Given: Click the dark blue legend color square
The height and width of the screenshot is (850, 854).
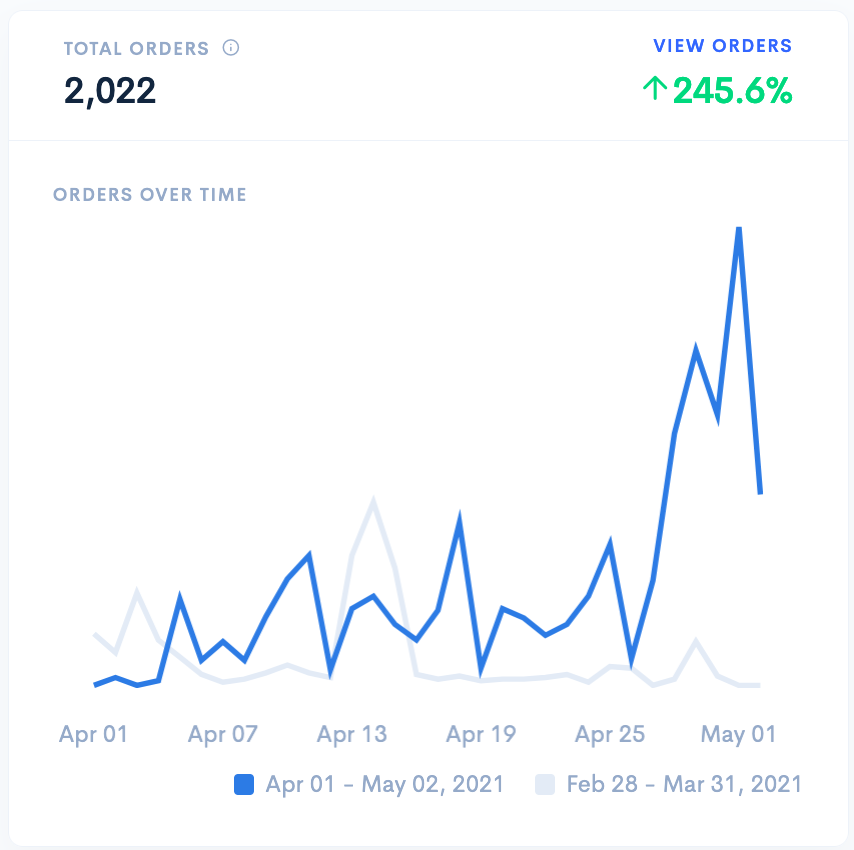Looking at the screenshot, I should [243, 784].
